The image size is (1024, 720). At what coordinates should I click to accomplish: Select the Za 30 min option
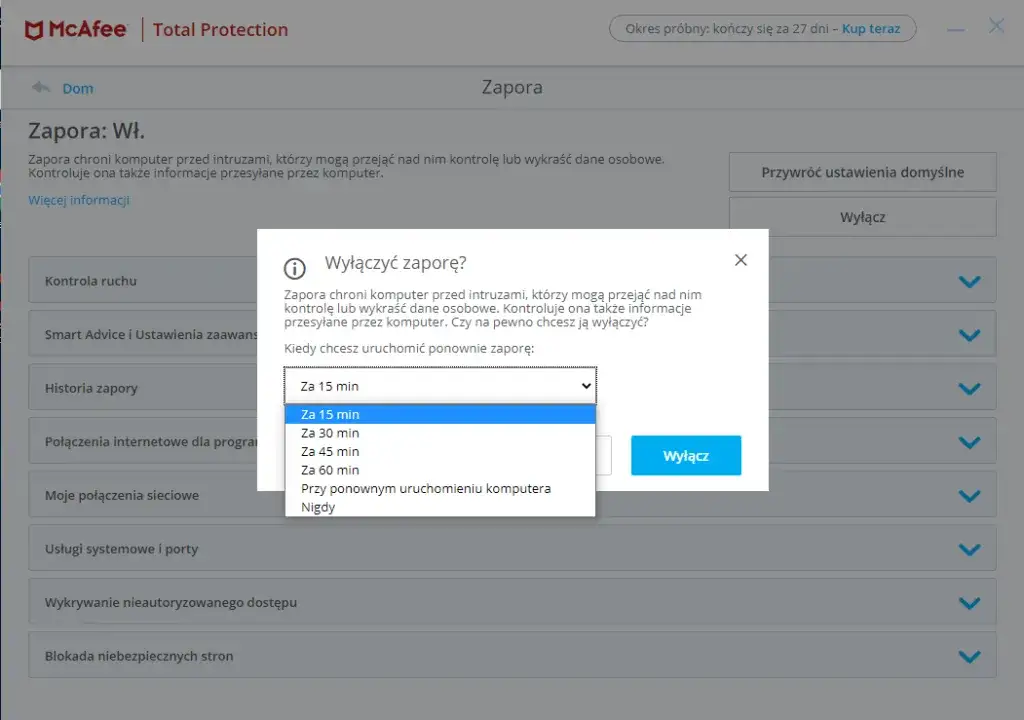click(x=330, y=433)
